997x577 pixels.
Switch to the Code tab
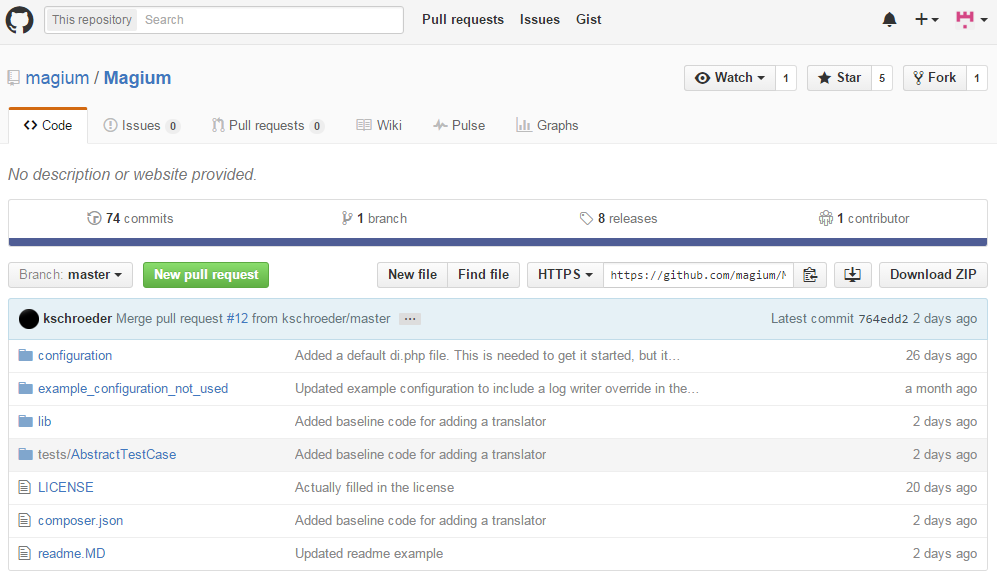point(48,125)
